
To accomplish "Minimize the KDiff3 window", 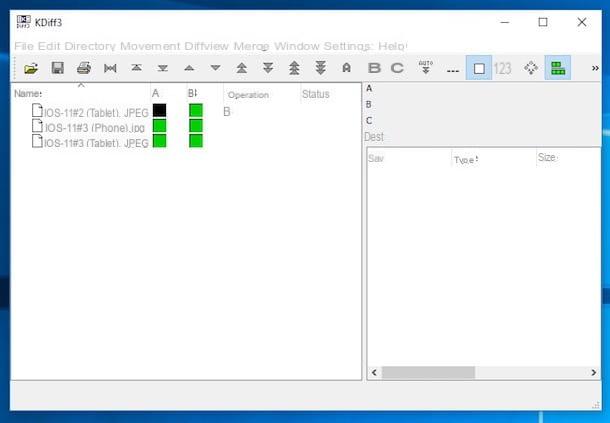I will pos(505,23).
